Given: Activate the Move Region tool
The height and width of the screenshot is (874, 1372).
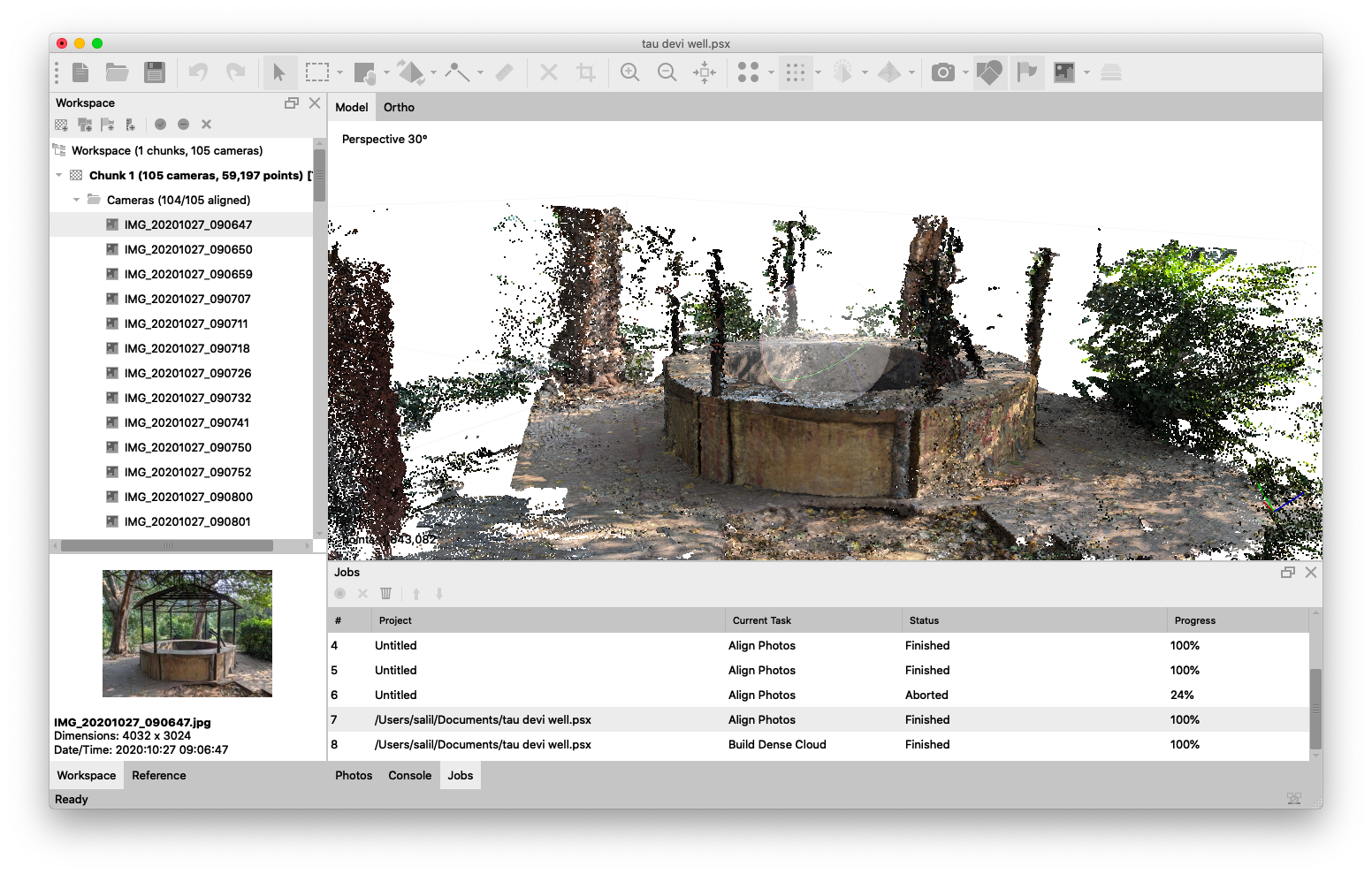Looking at the screenshot, I should 365,72.
